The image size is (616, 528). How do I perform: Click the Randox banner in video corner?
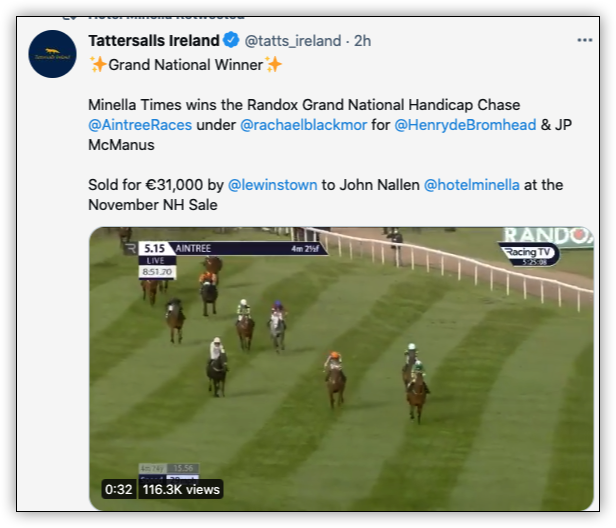pyautogui.click(x=548, y=237)
